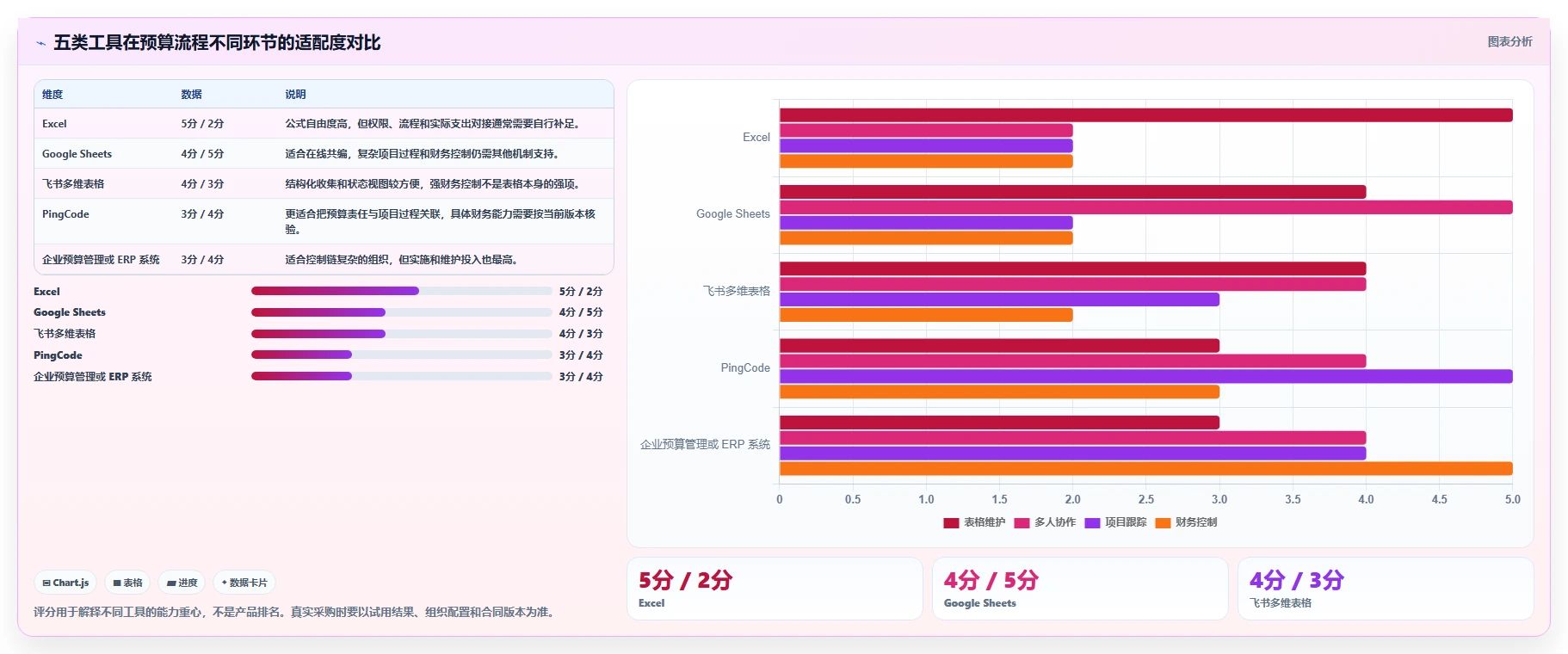Viewport: 1568px width, 654px height.
Task: Click PingCode's purple 项目跟踪 bar
Action: pos(1145,376)
